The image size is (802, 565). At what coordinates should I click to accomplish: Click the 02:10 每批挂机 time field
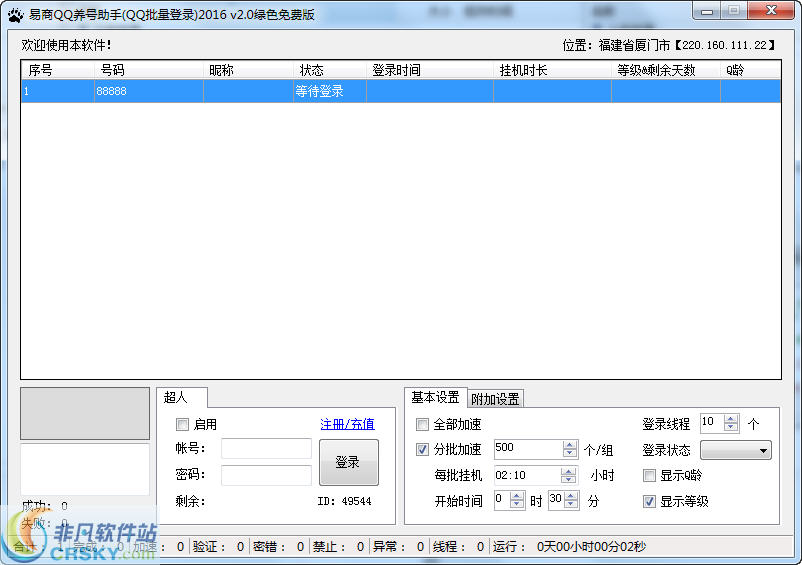pos(527,475)
